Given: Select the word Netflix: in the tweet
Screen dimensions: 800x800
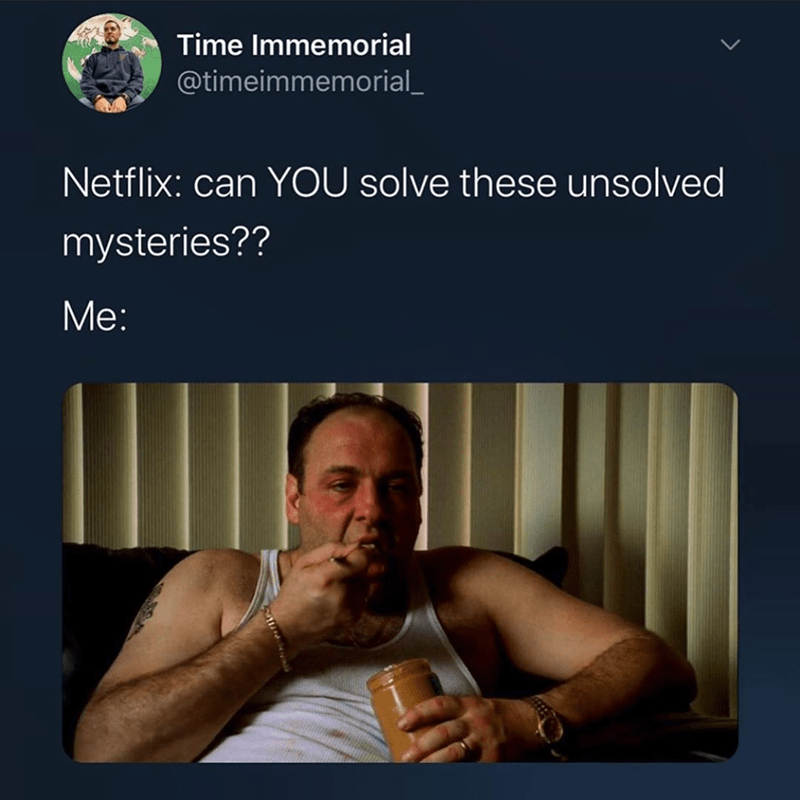Looking at the screenshot, I should point(122,183).
